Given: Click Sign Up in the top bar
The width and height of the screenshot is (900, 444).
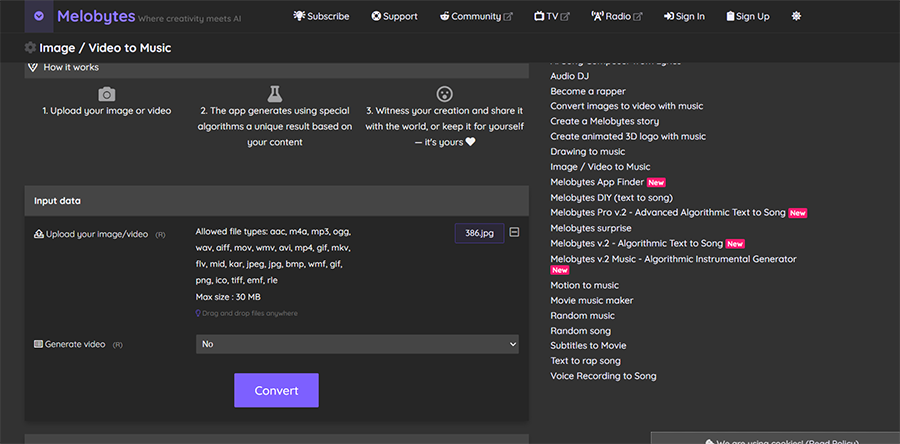Looking at the screenshot, I should [748, 16].
